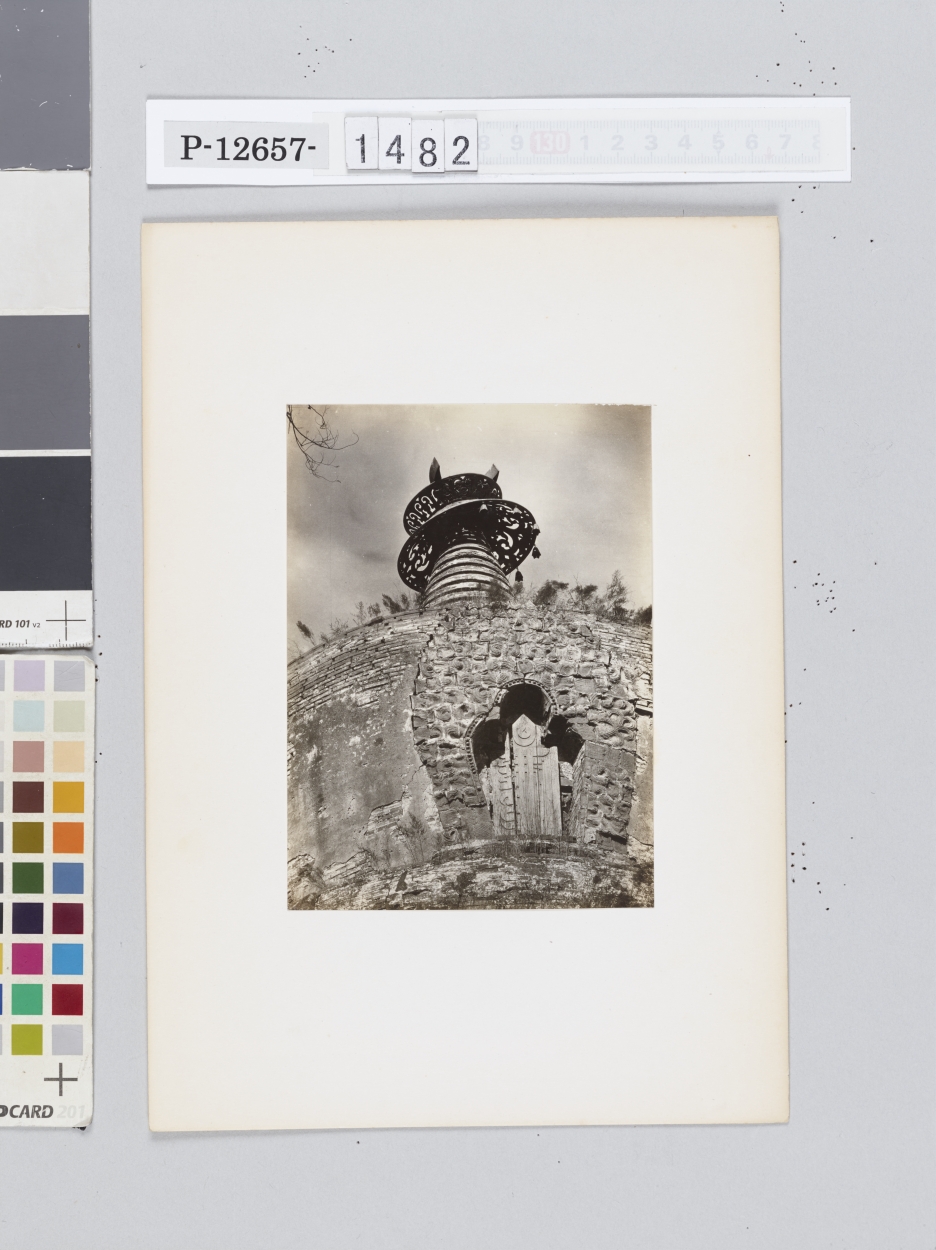This screenshot has width=936, height=1250.
Task: Select the dark green color swatch
Action: pos(28,878)
